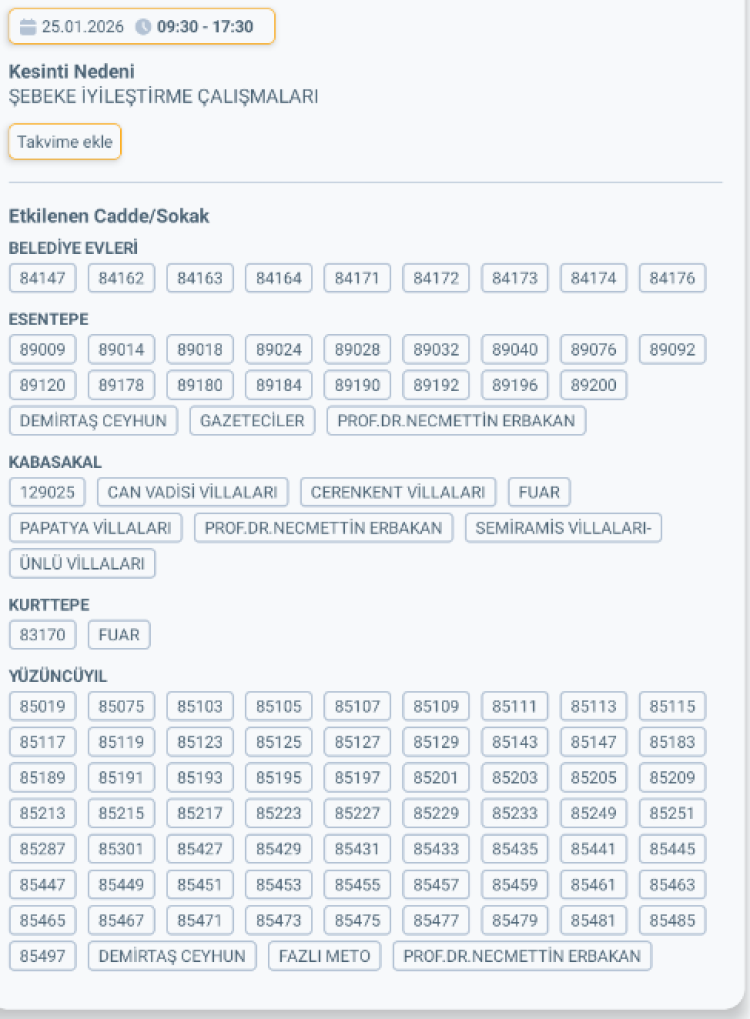Select street 83170 in Kurttepe
750x1019 pixels.
[42, 635]
